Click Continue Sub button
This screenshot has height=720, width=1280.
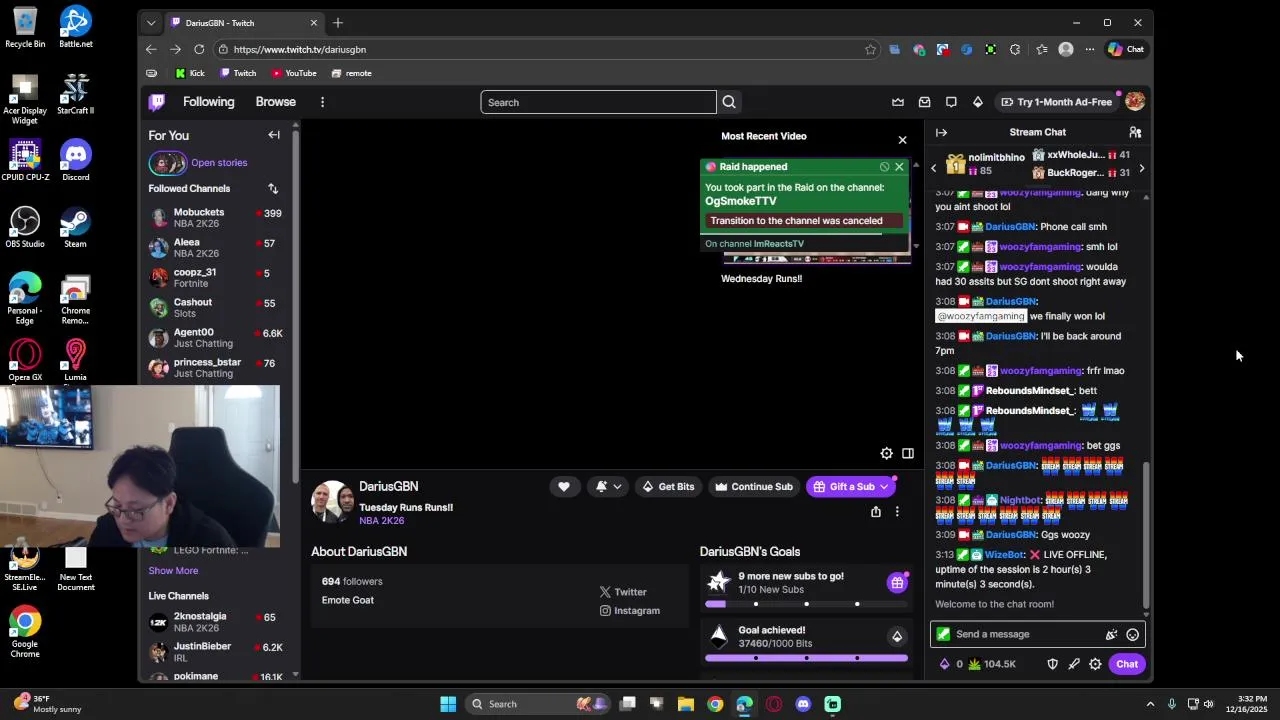753,487
